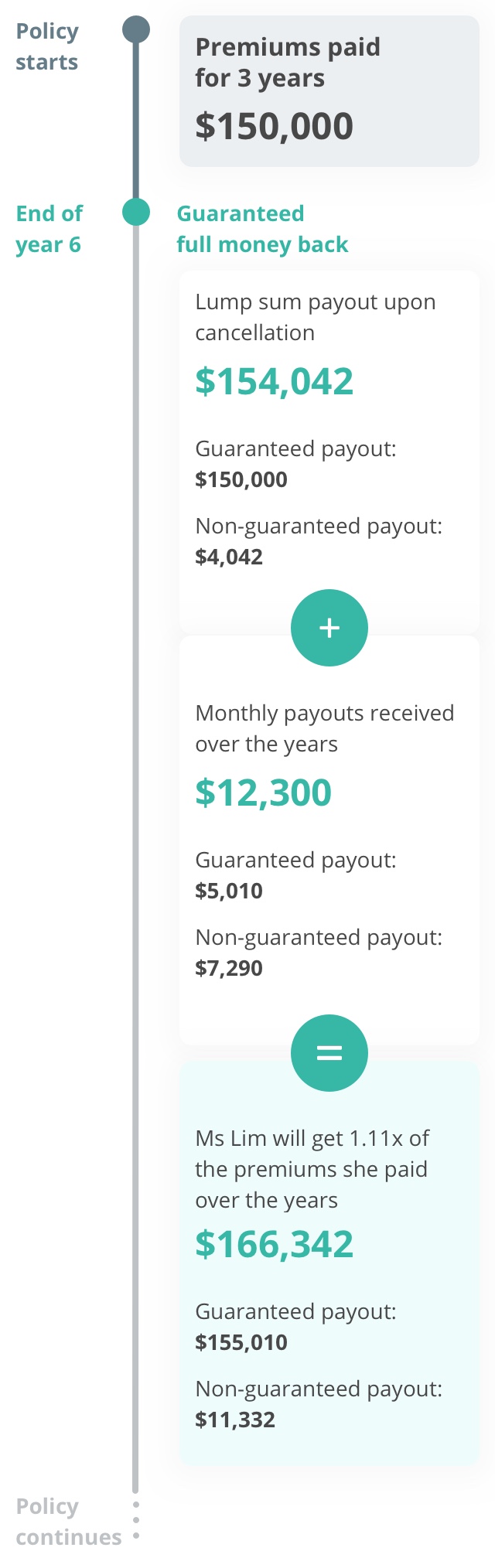495x1568 pixels.
Task: Click the $155,010 guaranteed payout total
Action: pyautogui.click(x=241, y=1342)
